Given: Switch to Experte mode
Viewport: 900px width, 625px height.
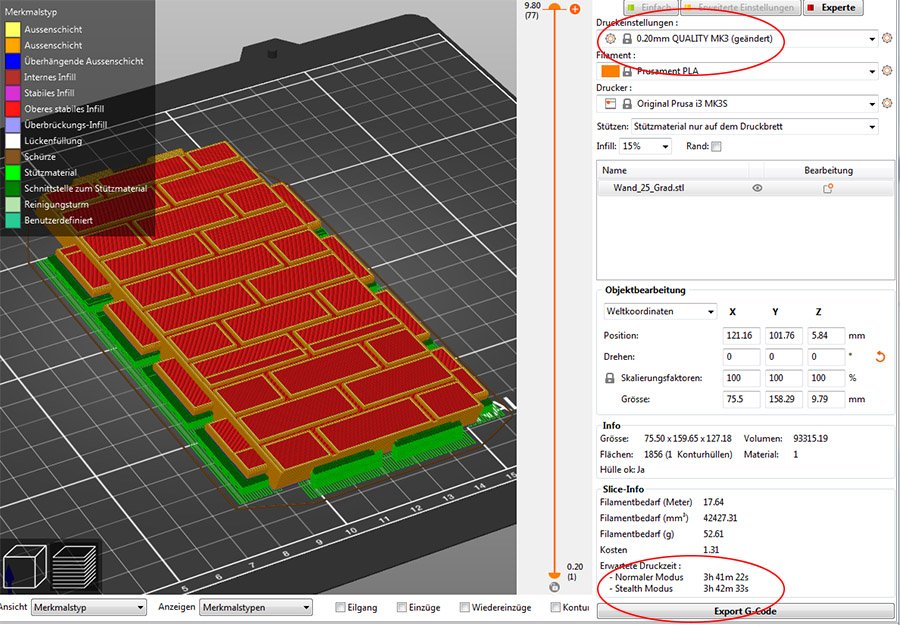Looking at the screenshot, I should pyautogui.click(x=832, y=7).
